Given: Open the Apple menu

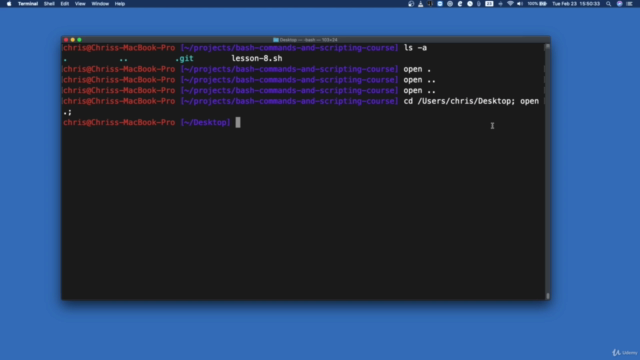Looking at the screenshot, I should [x=9, y=4].
